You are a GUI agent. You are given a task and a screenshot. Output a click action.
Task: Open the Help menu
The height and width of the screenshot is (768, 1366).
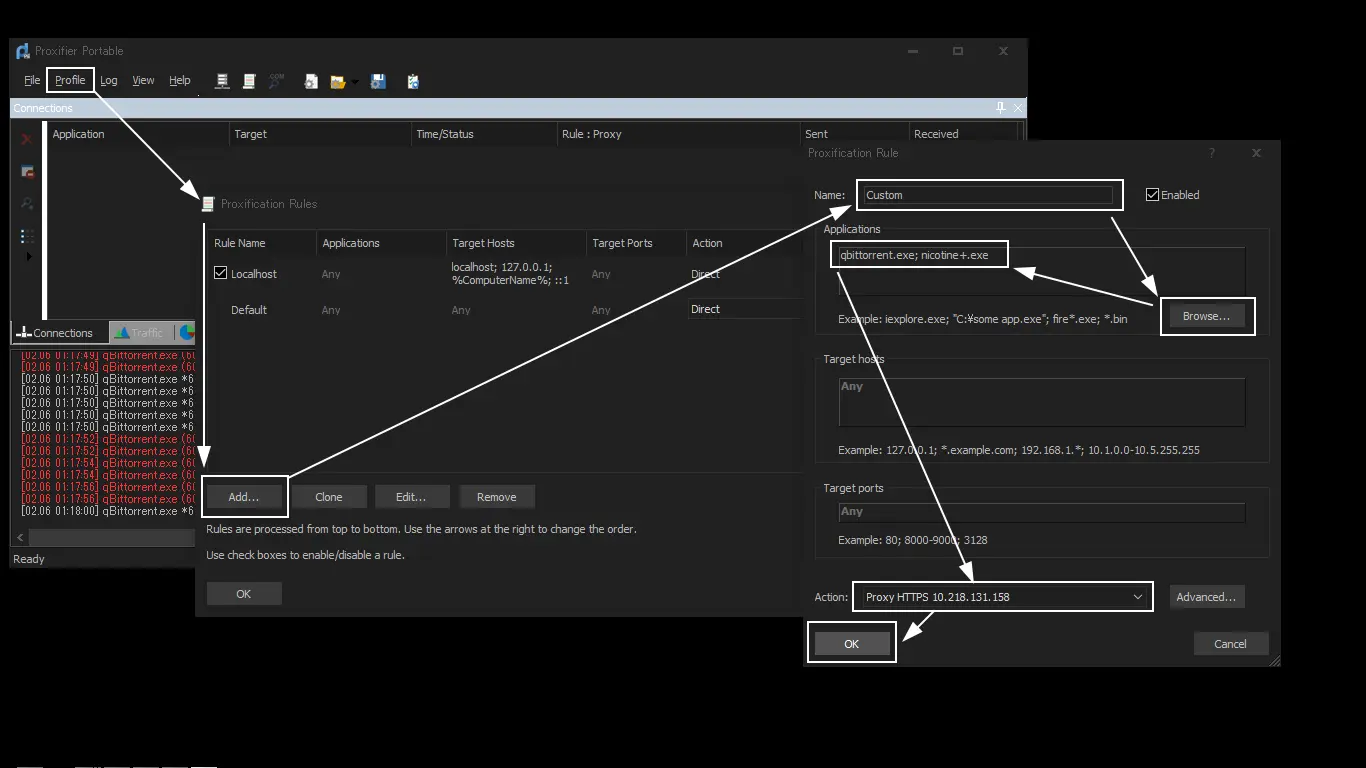(180, 80)
